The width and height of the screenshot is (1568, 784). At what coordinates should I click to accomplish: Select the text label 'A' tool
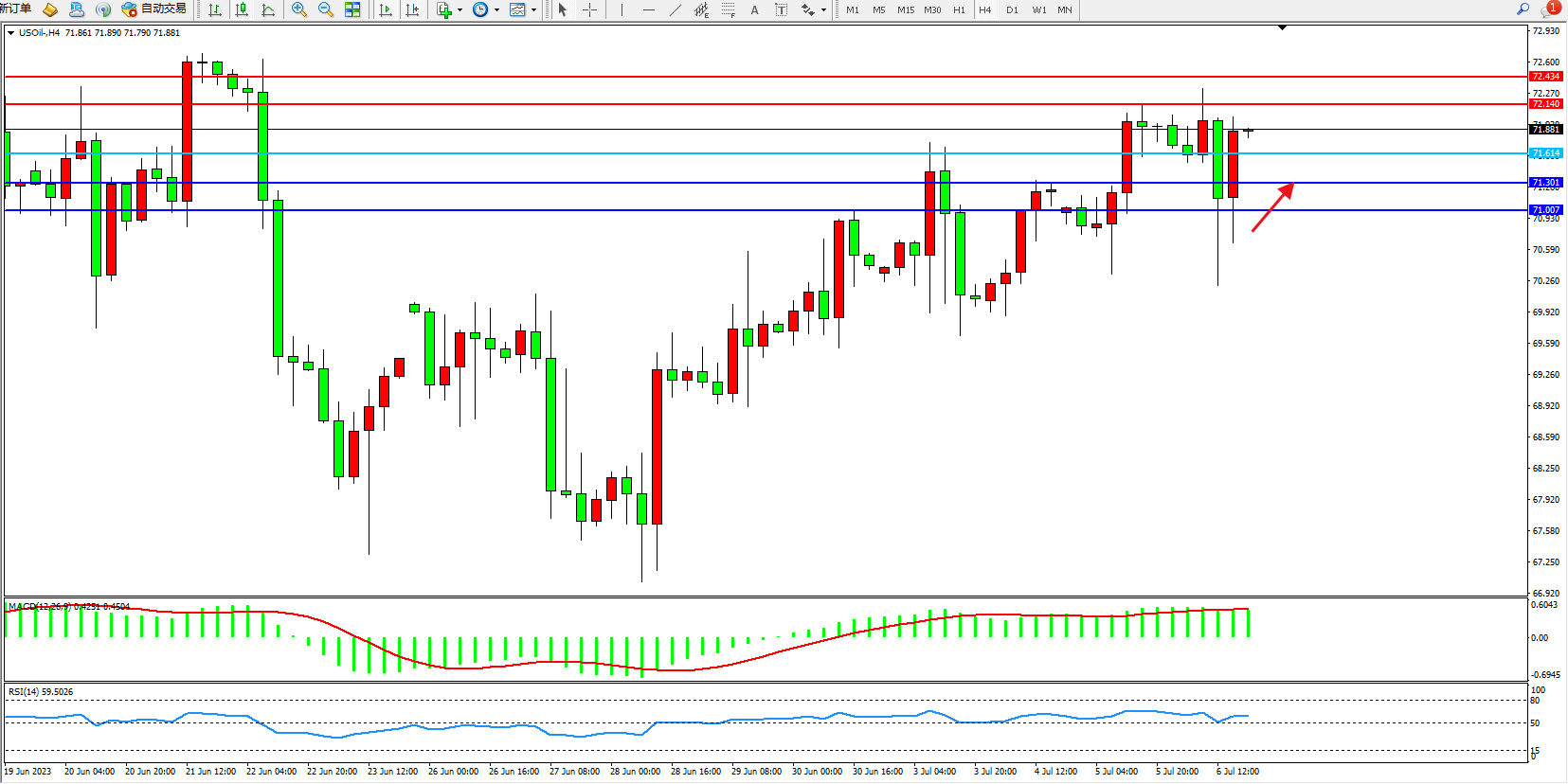point(754,9)
